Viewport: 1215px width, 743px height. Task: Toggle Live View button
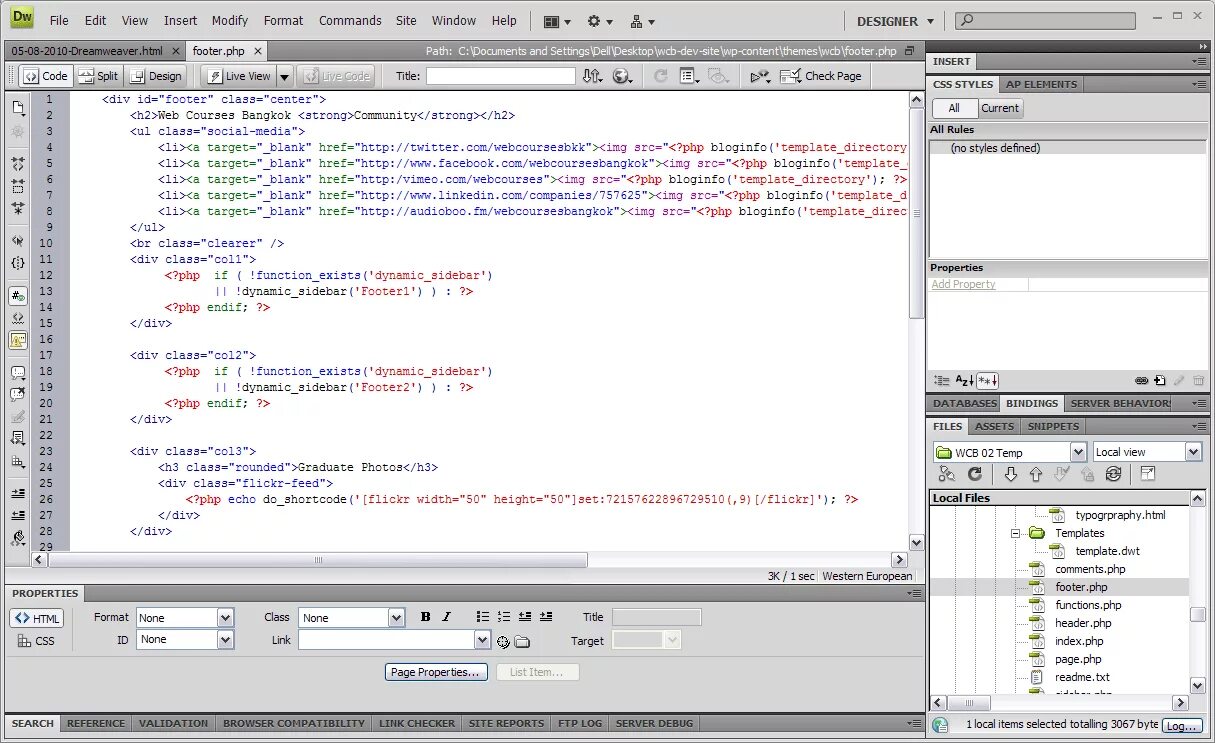click(x=238, y=76)
